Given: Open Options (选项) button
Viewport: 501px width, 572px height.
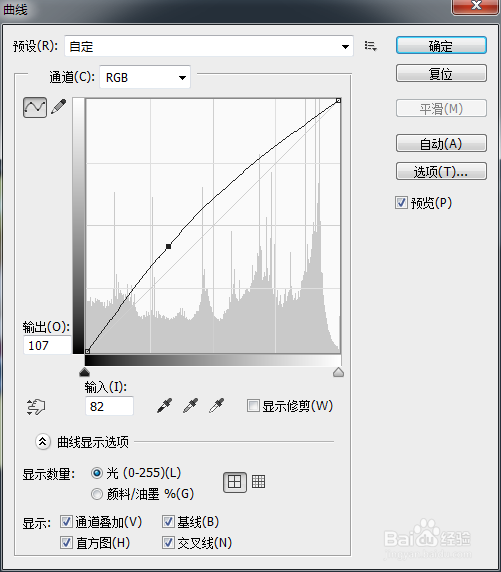Looking at the screenshot, I should click(441, 171).
